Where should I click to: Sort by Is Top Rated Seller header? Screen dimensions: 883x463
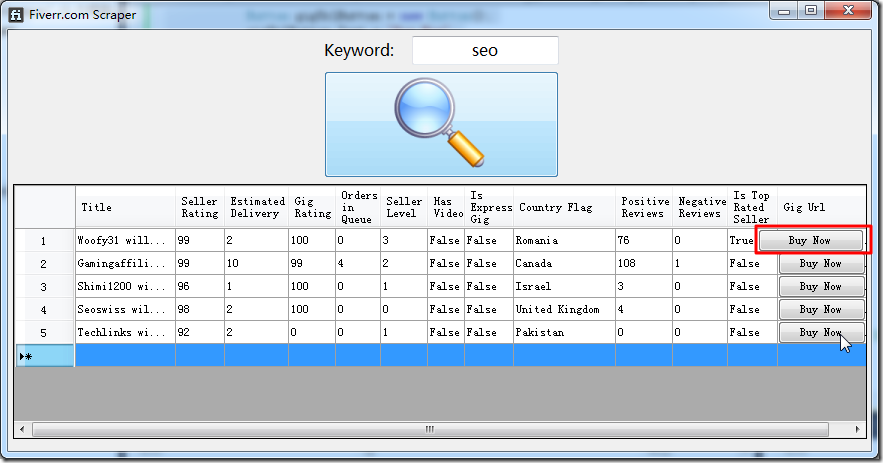pyautogui.click(x=752, y=207)
